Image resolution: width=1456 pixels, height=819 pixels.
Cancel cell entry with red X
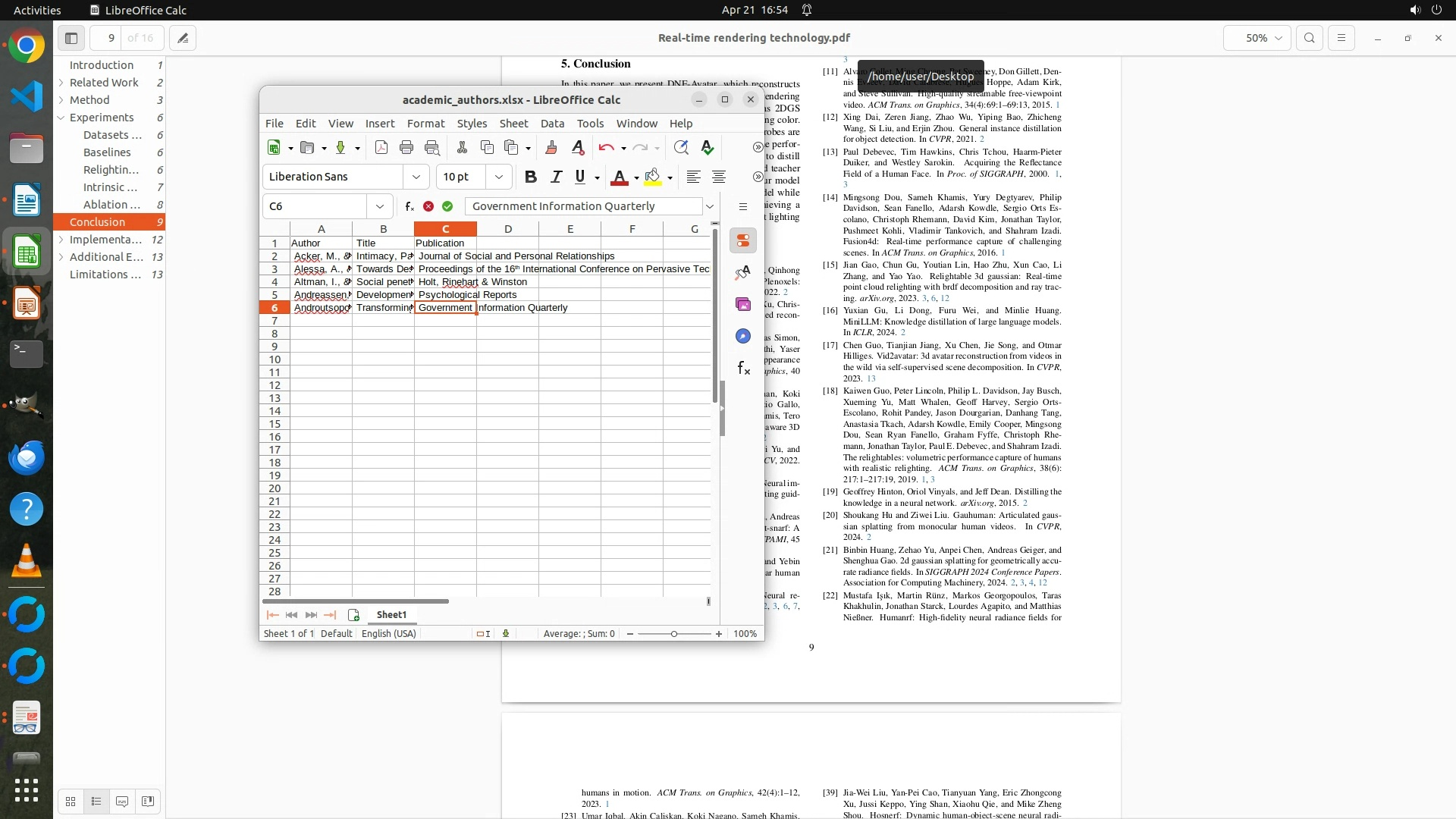click(x=428, y=206)
